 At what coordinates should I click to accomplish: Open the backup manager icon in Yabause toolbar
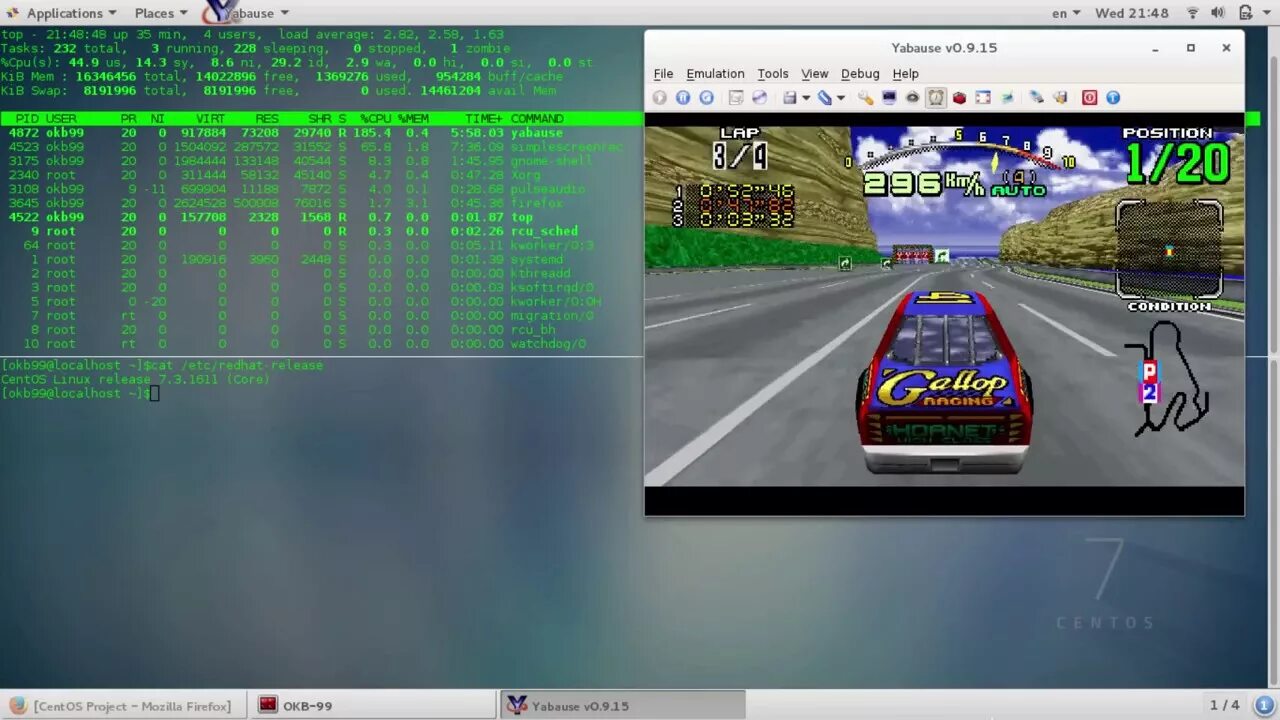1037,97
